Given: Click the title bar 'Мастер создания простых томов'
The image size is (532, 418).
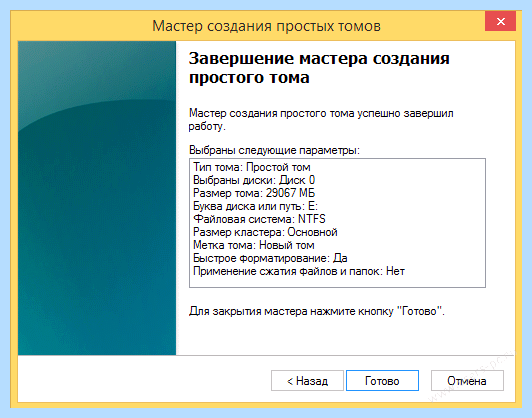Looking at the screenshot, I should click(x=266, y=26).
